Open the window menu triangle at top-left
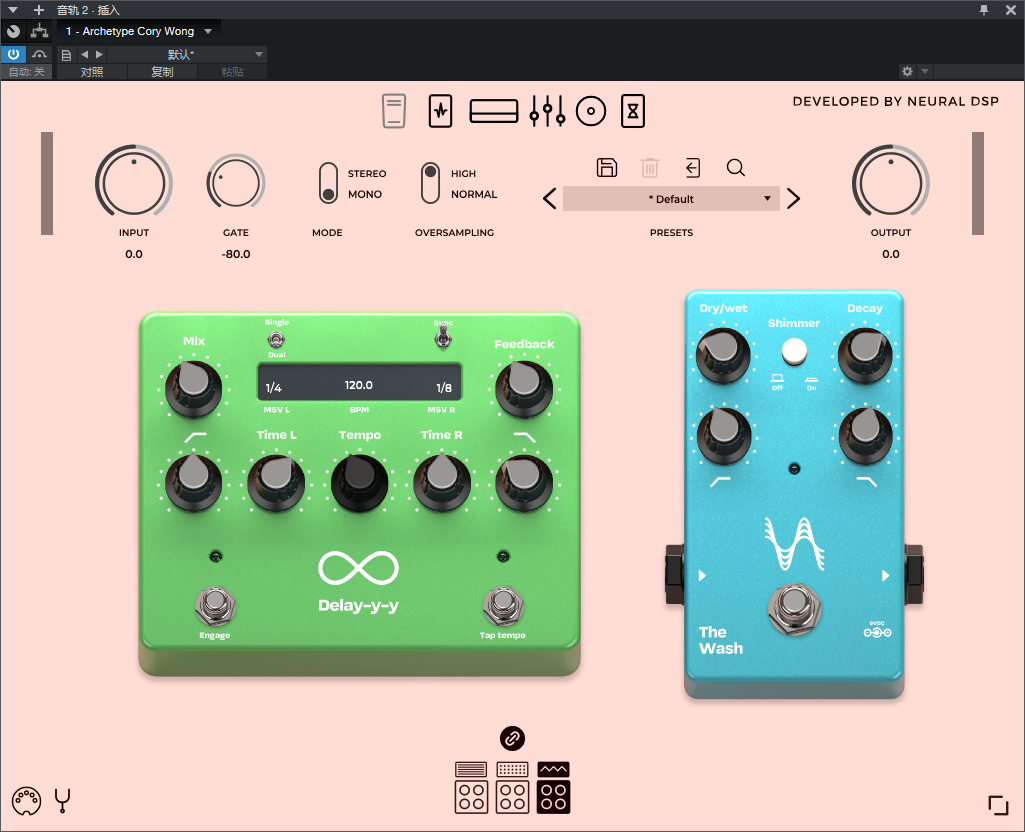Viewport: 1025px width, 832px height. [12, 10]
